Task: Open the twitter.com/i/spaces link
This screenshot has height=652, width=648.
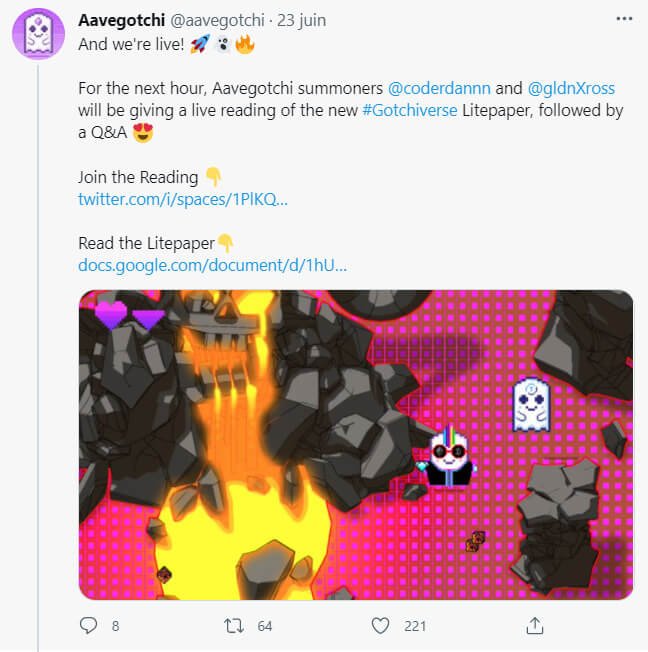Action: (x=183, y=199)
